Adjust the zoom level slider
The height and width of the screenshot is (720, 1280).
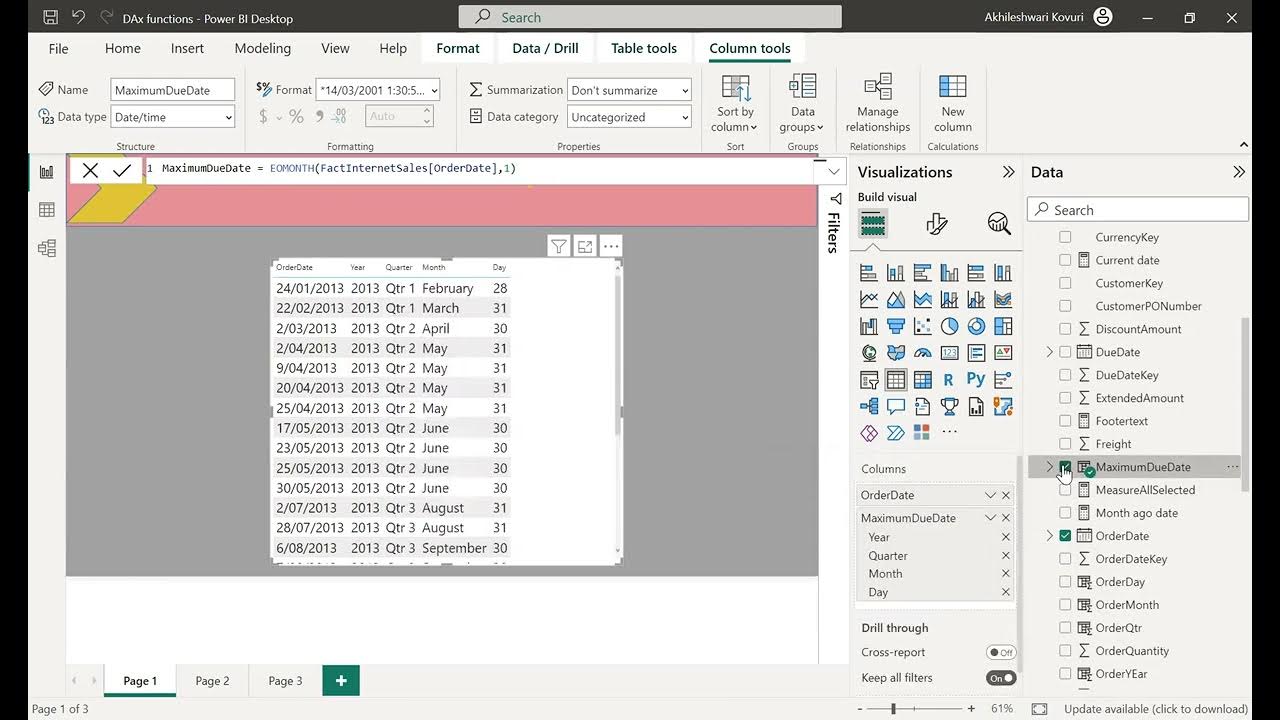(x=893, y=709)
